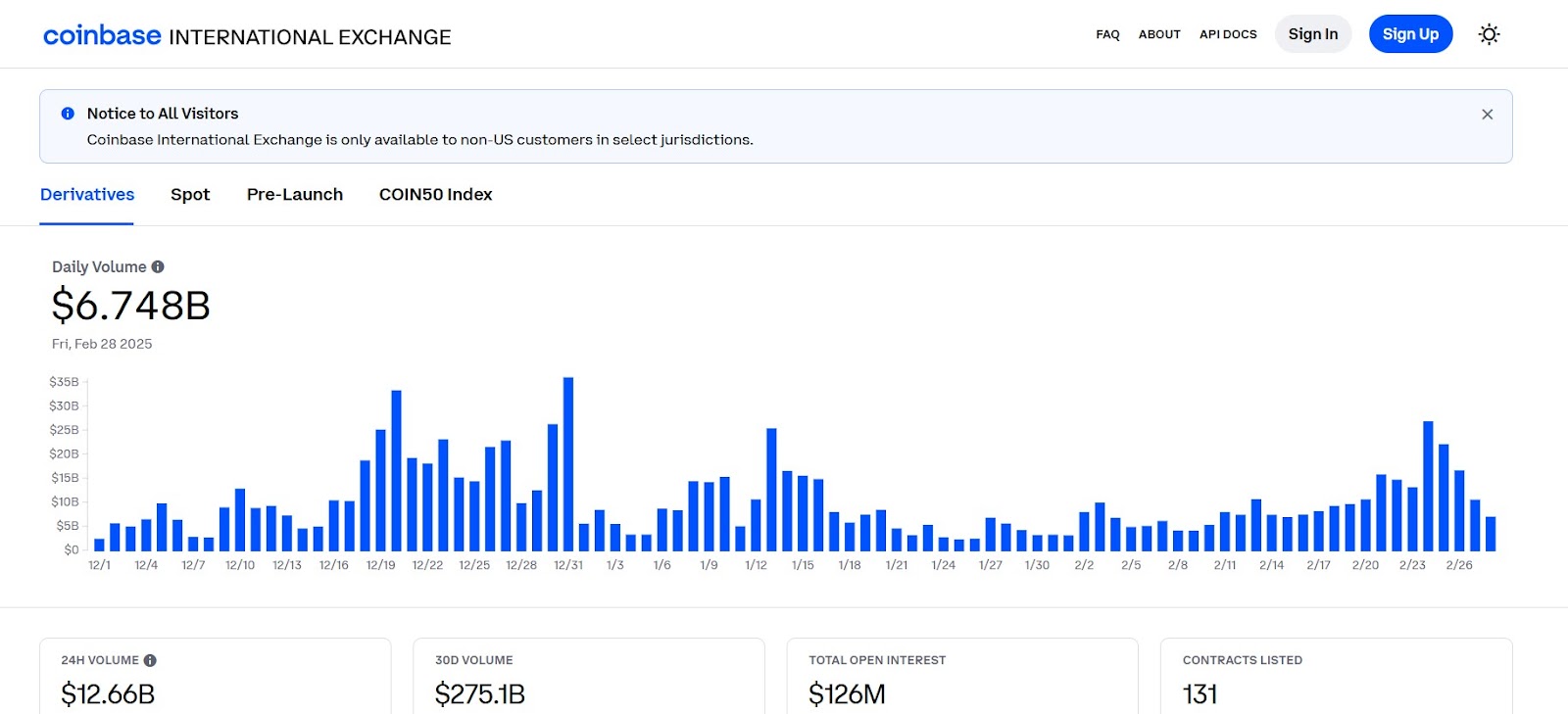
Task: Dismiss the Notice to All Visitors banner
Action: point(1487,115)
